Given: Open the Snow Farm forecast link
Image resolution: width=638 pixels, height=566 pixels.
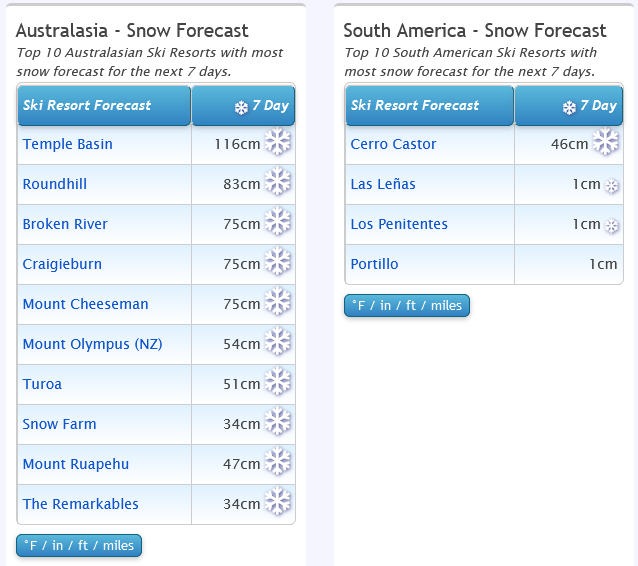Looking at the screenshot, I should coord(59,424).
